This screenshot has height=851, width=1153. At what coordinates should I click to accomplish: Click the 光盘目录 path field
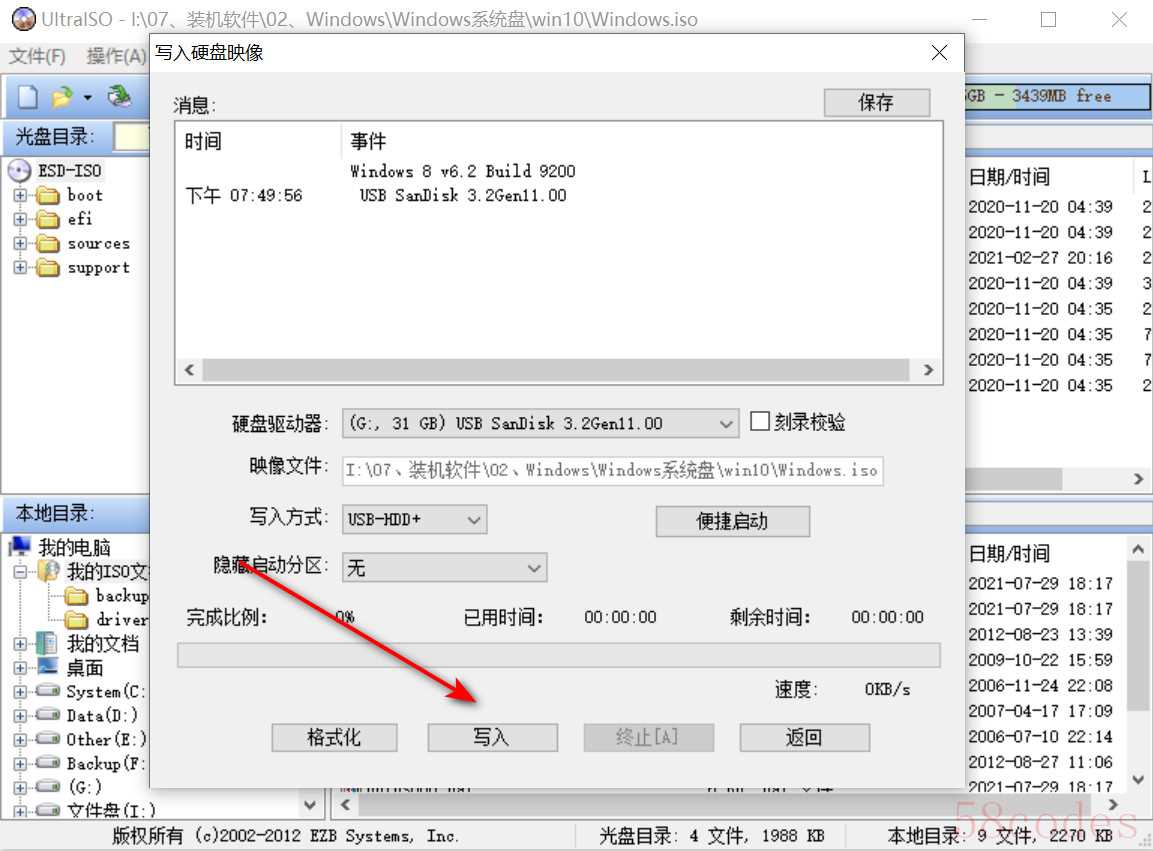point(132,138)
